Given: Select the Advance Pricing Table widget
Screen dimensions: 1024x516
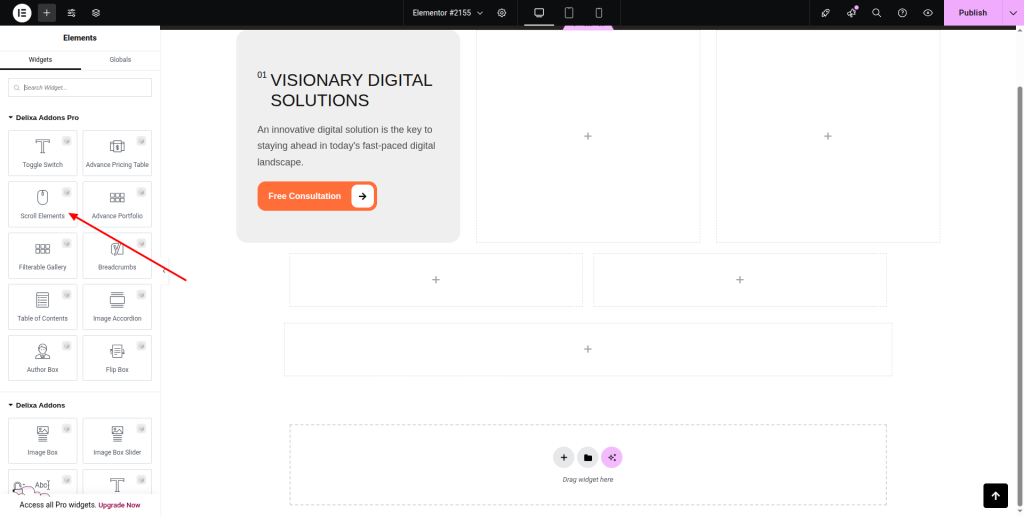Looking at the screenshot, I should tap(117, 153).
